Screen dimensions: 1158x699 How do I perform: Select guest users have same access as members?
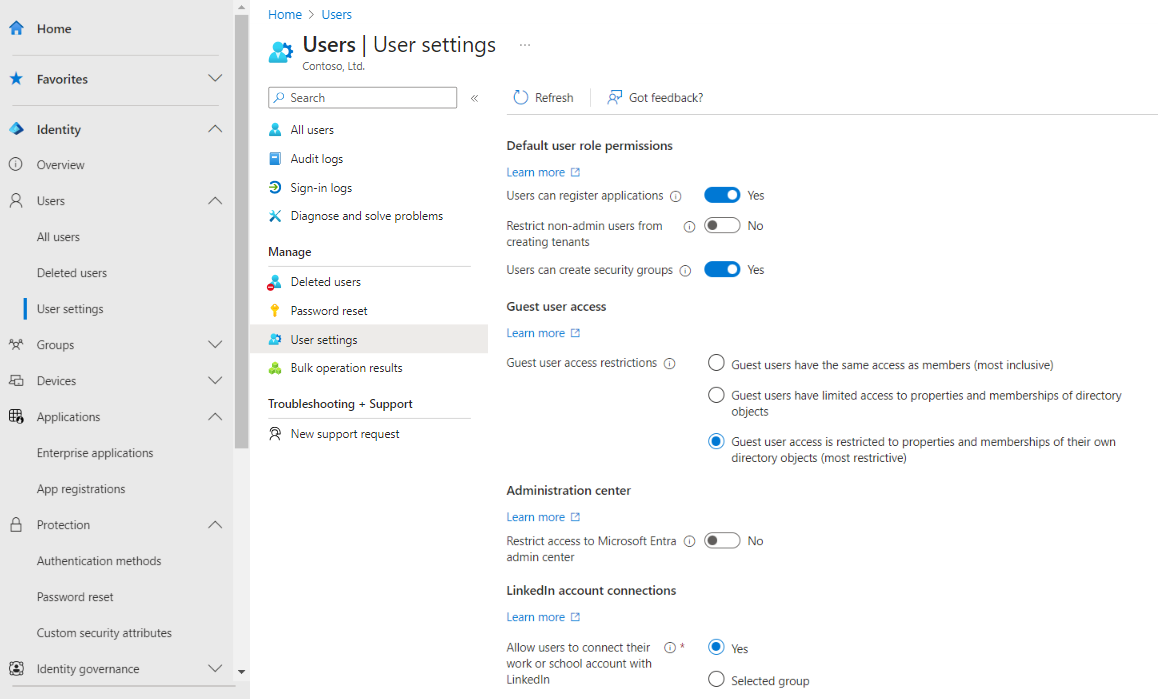click(x=716, y=364)
